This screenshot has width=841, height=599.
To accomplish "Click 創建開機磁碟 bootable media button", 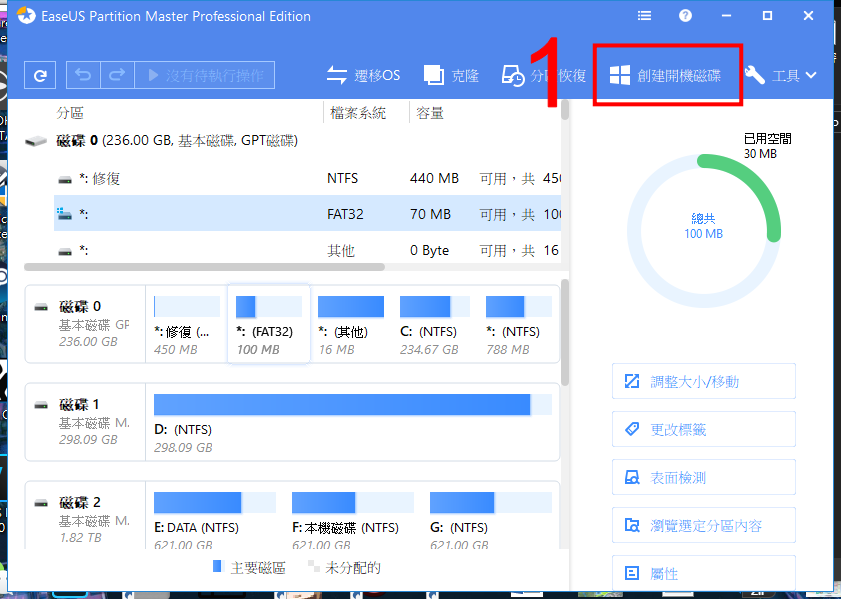I will [666, 76].
